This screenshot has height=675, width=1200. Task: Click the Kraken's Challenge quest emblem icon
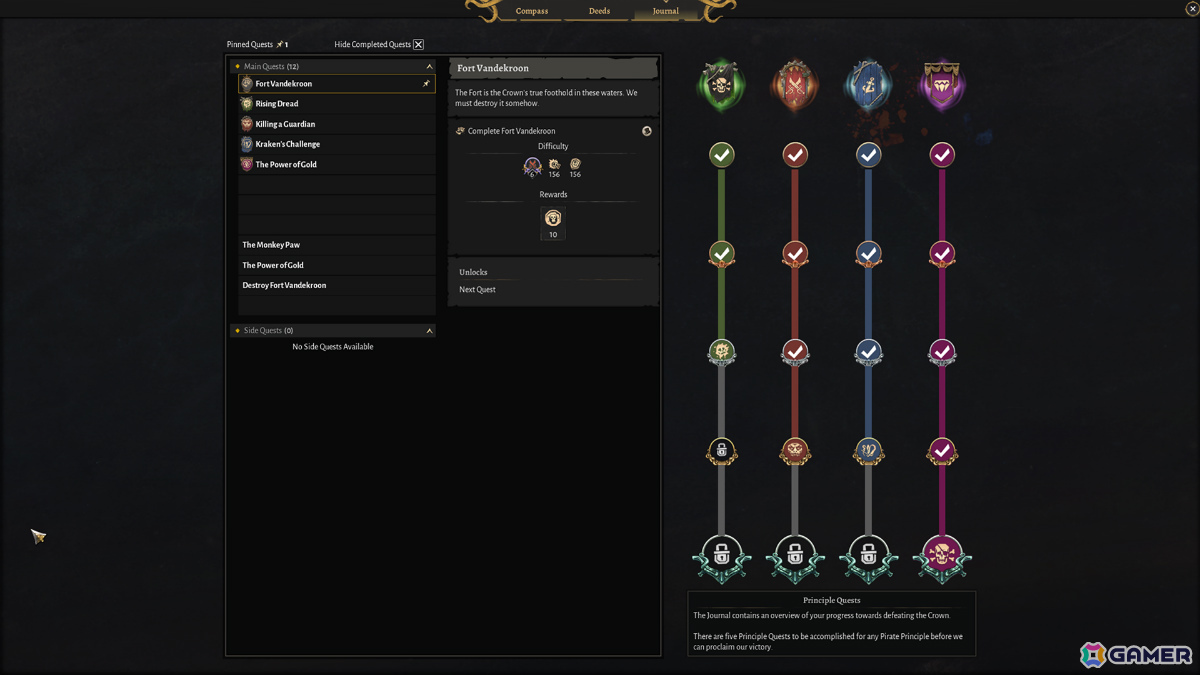click(x=247, y=144)
